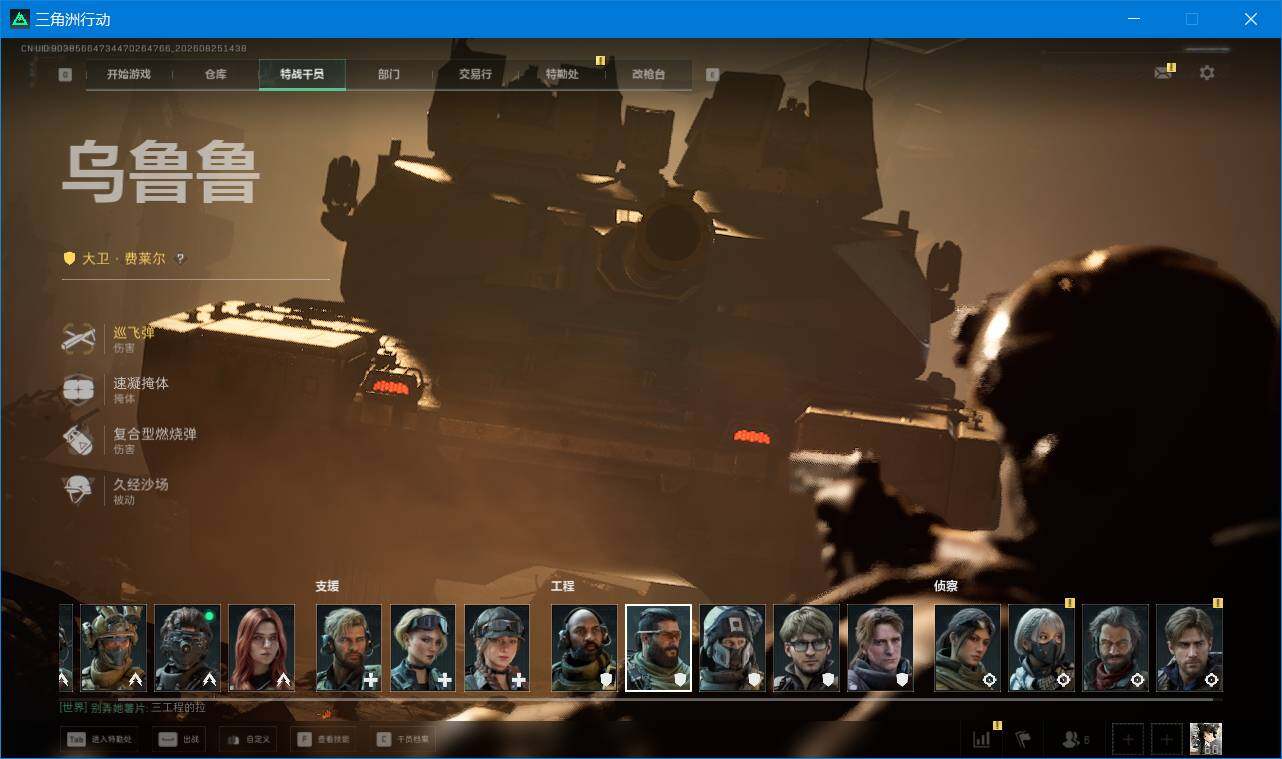
Task: Open the 改枪台 tab
Action: click(648, 74)
